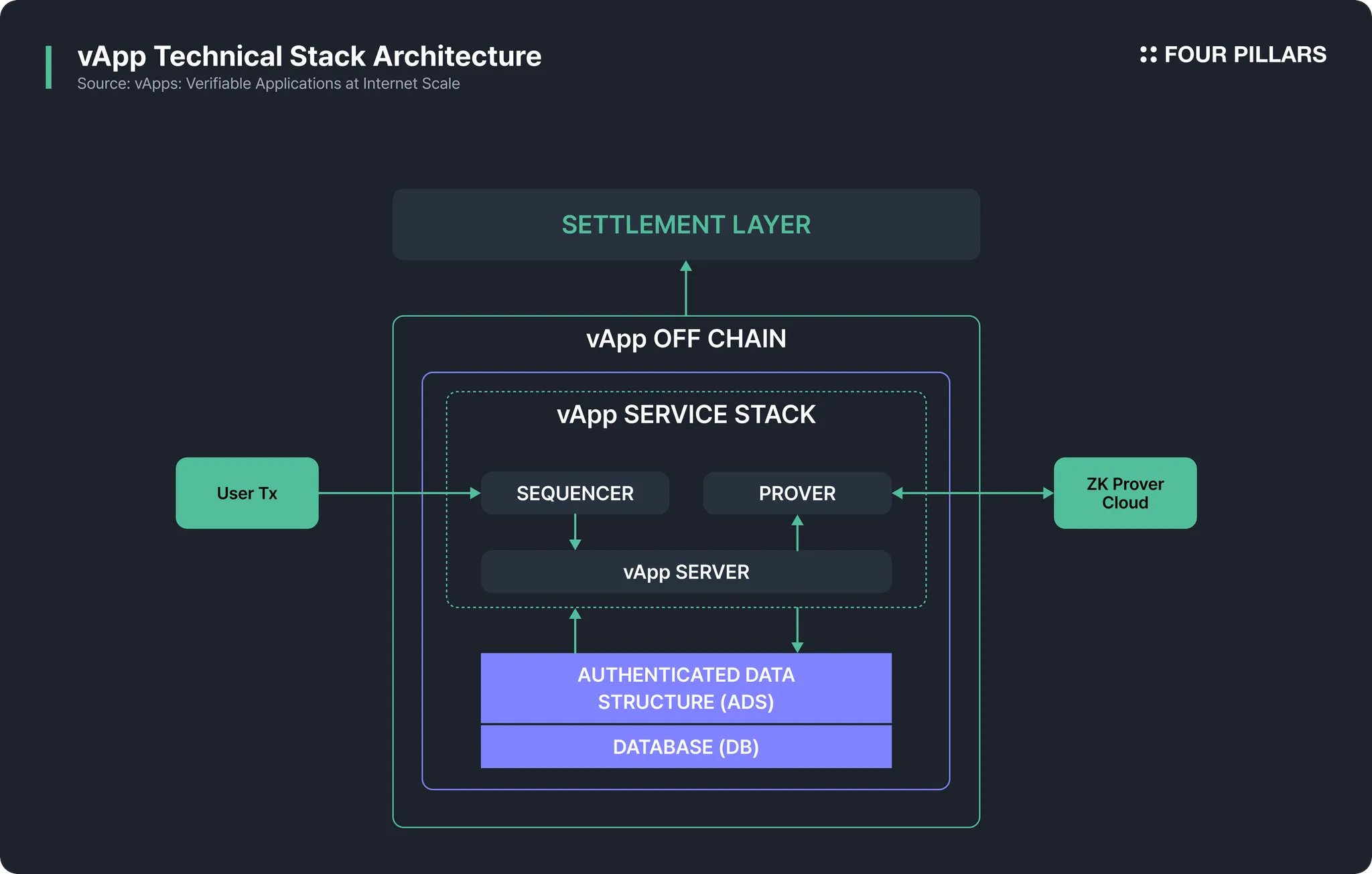Collapse the vApp OFF CHAIN box

(x=686, y=339)
